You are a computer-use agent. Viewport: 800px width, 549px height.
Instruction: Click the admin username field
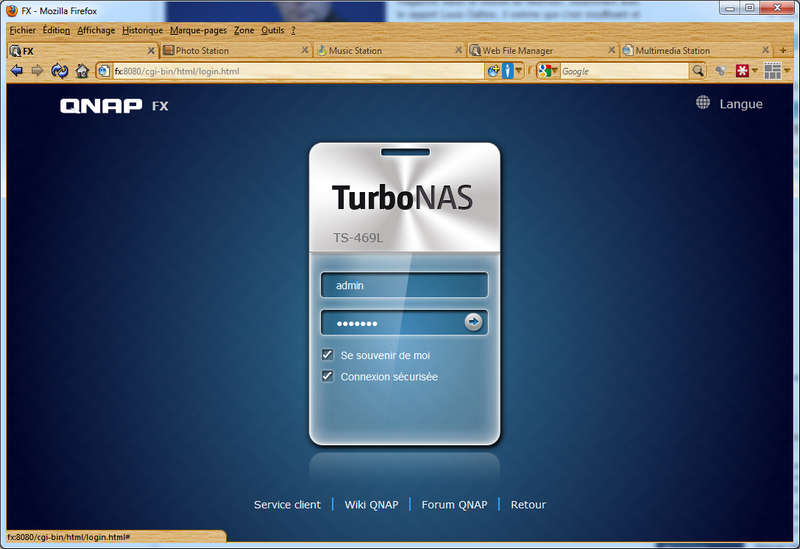[x=404, y=285]
